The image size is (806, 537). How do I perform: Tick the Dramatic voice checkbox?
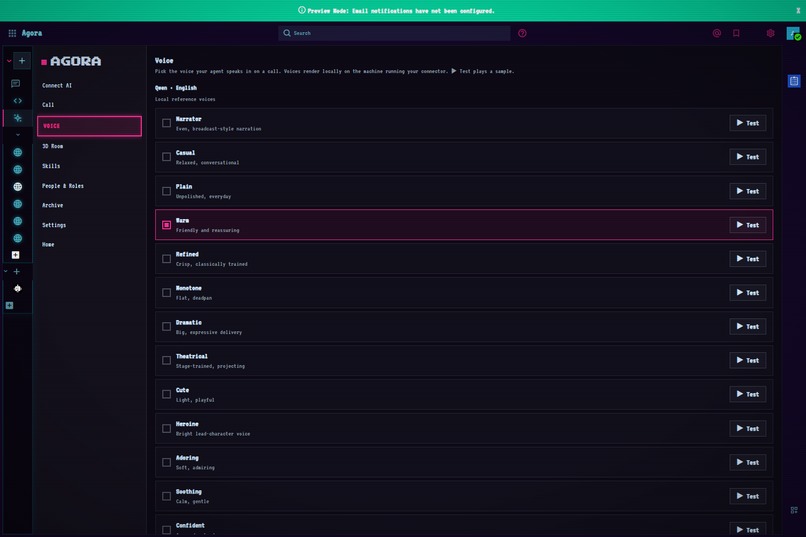166,327
